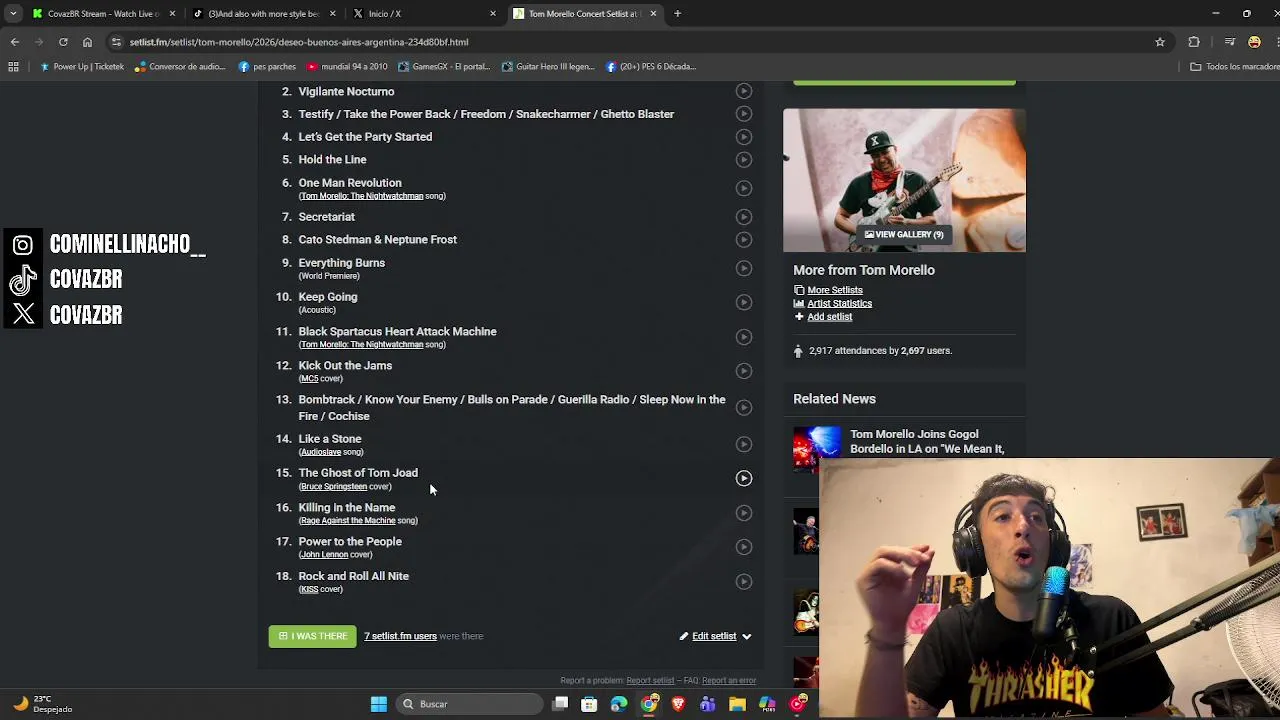Open the Power Up | Ticketek bookmark
1280x720 pixels.
click(82, 67)
